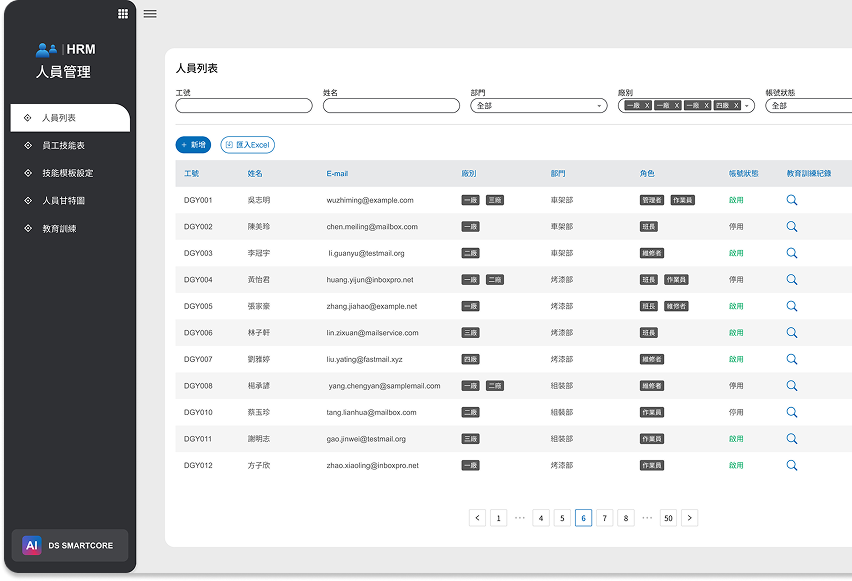Click the 工號 search input field
852x581 pixels.
coord(244,105)
